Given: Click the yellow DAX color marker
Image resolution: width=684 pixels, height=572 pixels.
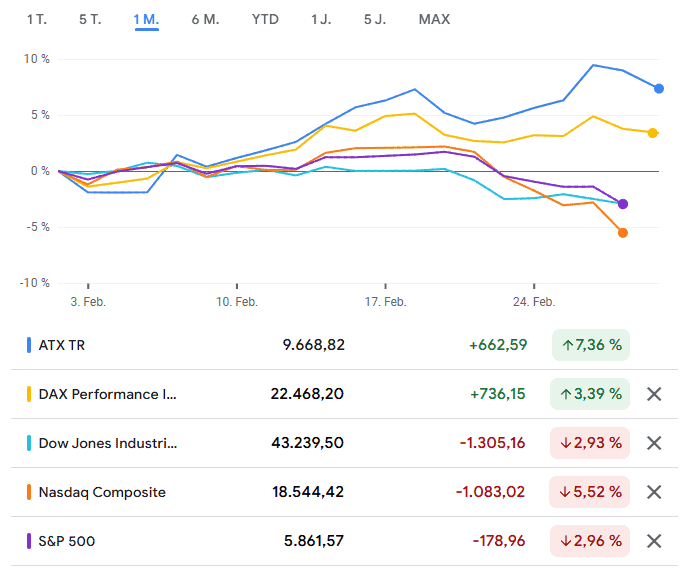Looking at the screenshot, I should (29, 394).
